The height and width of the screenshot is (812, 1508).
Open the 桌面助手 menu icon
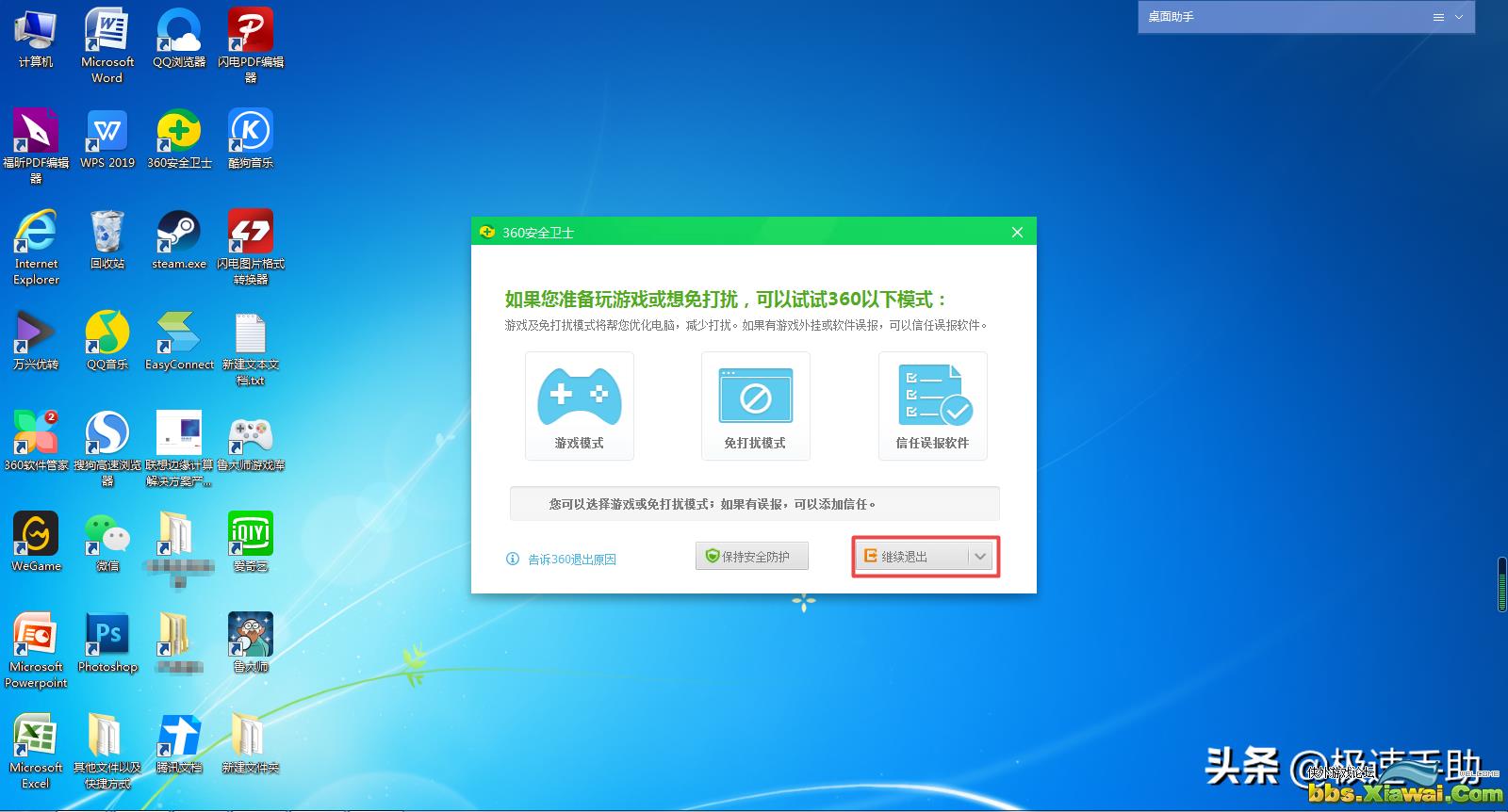pyautogui.click(x=1438, y=17)
